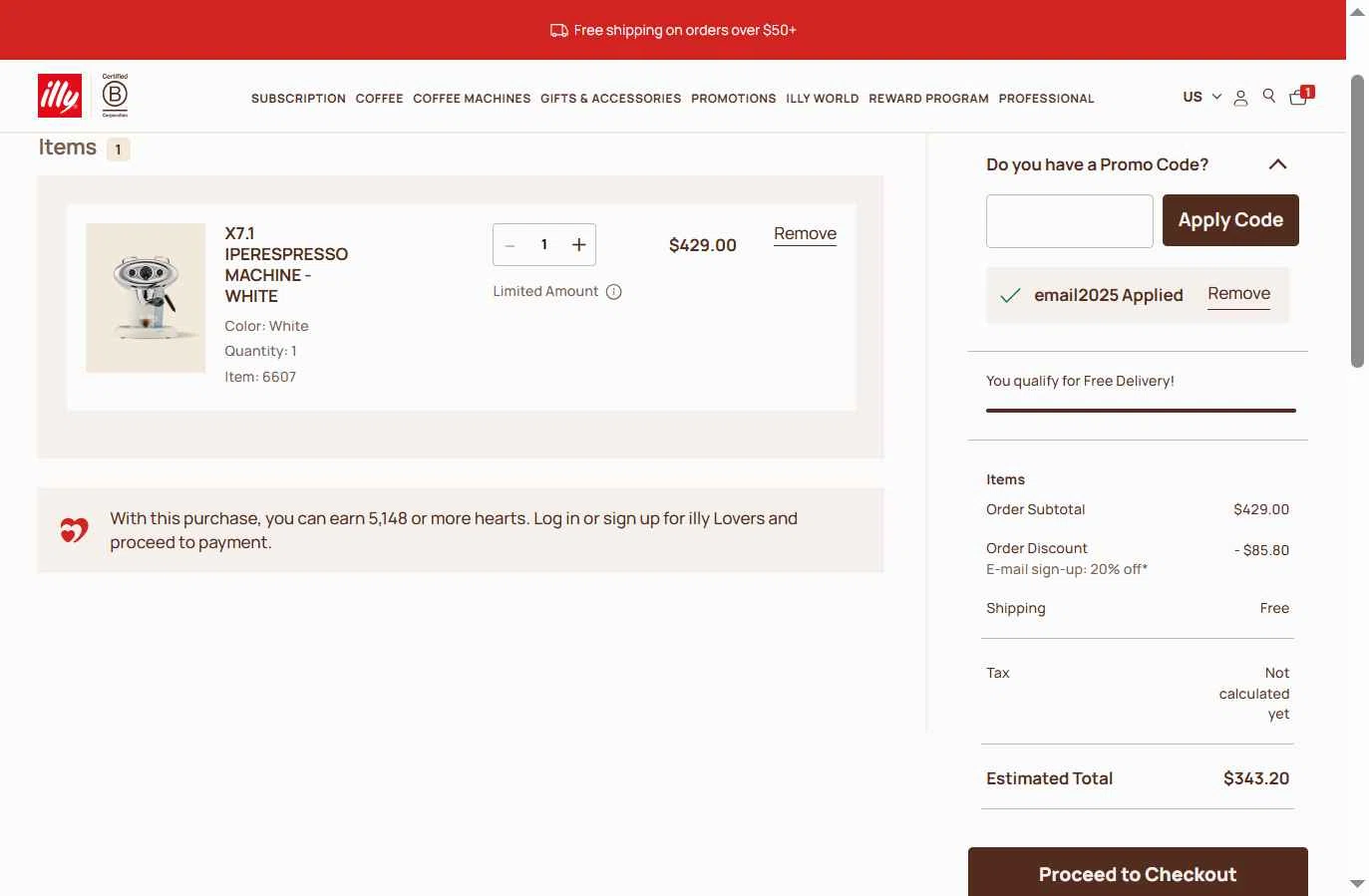Click the illy logo
1369x896 pixels.
60,96
